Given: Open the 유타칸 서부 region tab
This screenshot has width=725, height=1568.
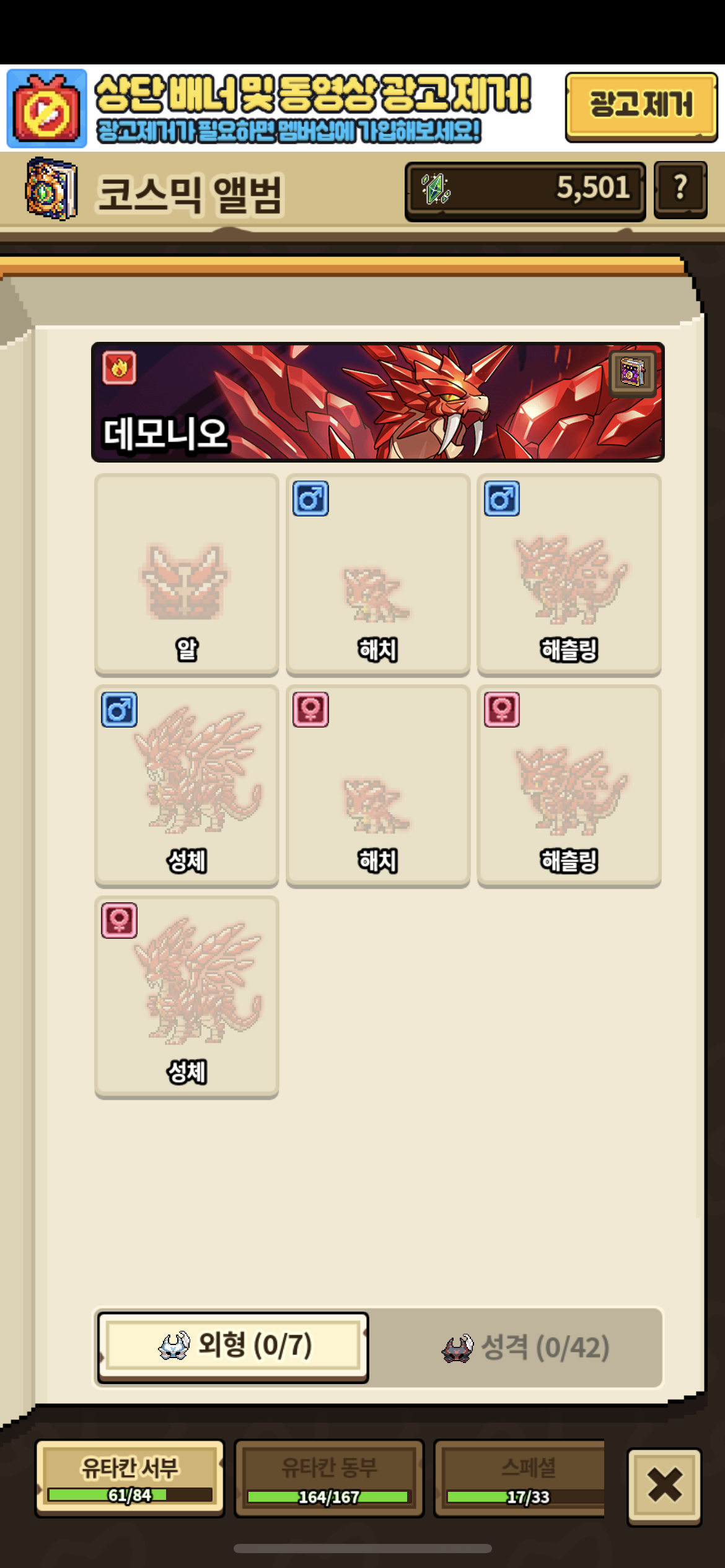Looking at the screenshot, I should coord(130,1478).
